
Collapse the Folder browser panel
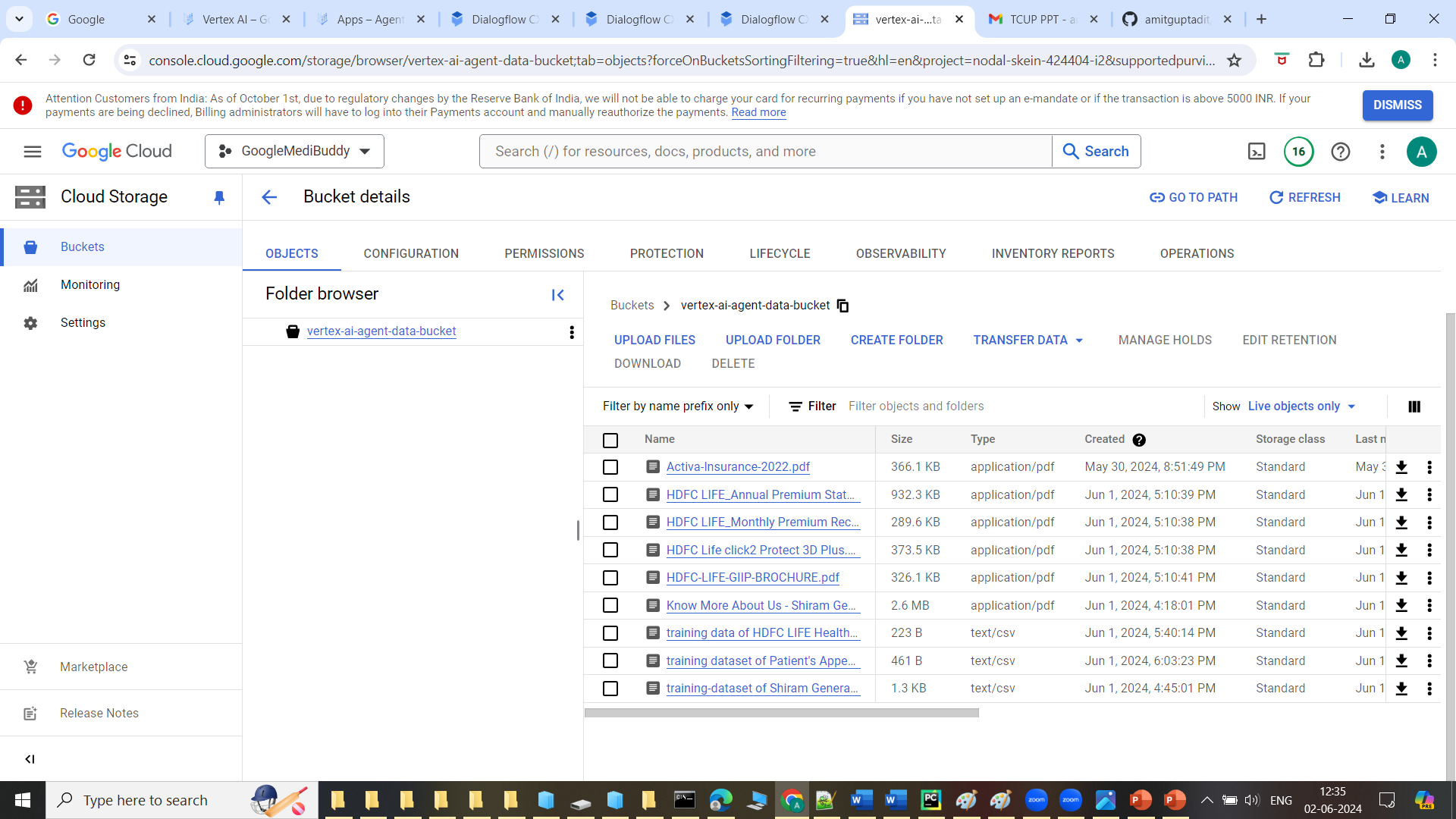click(x=558, y=295)
